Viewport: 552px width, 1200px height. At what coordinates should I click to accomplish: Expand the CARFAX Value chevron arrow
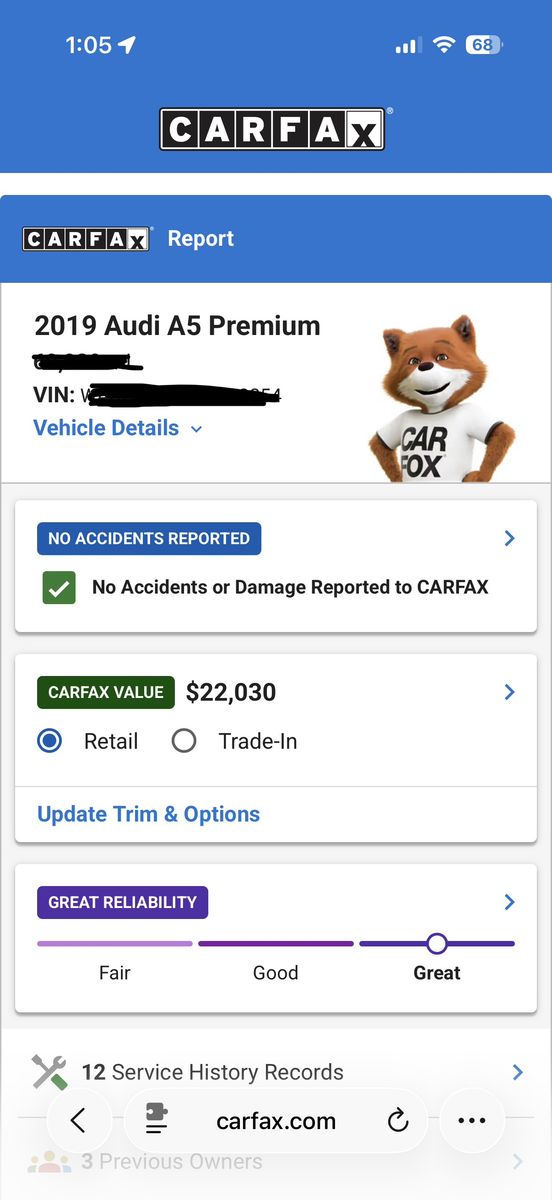(x=509, y=692)
